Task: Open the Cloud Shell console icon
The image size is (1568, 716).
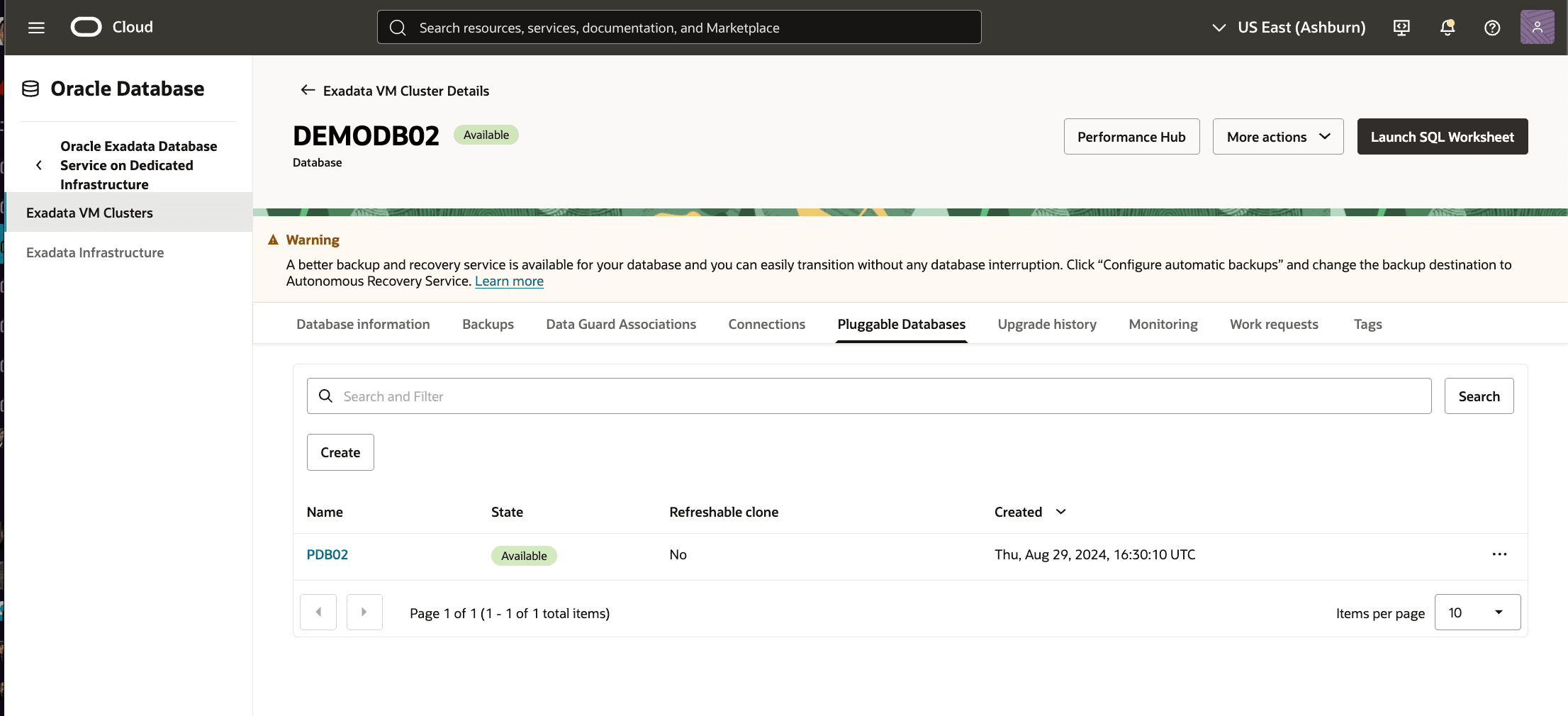Action: [1401, 28]
